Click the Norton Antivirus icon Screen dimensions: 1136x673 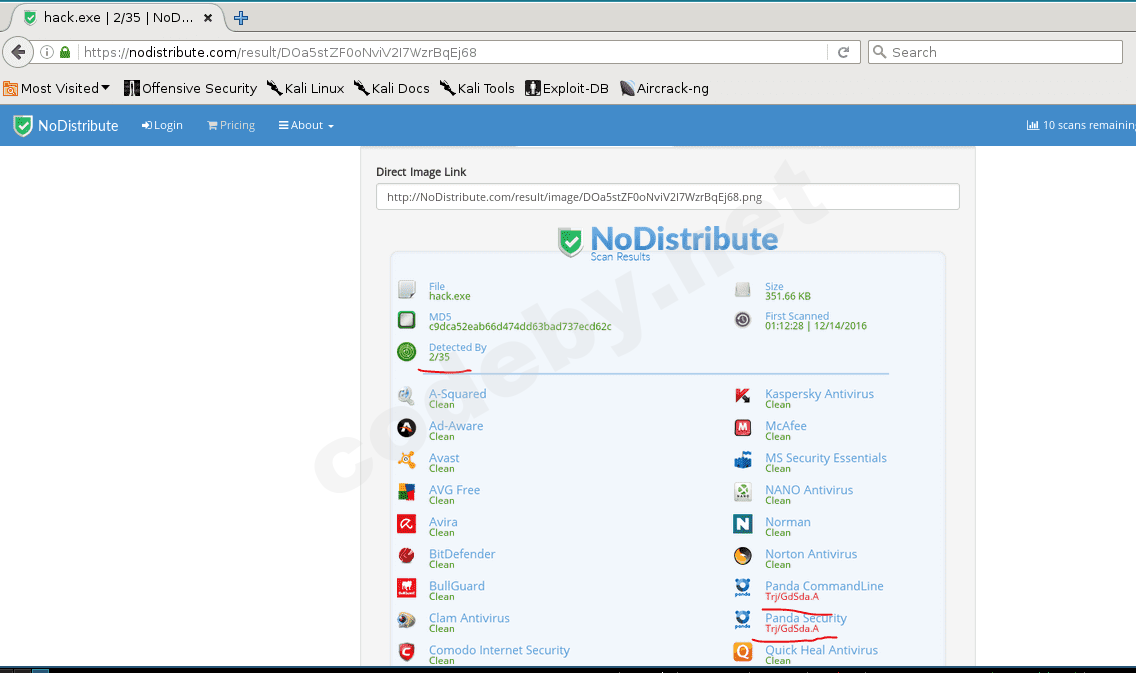[743, 556]
